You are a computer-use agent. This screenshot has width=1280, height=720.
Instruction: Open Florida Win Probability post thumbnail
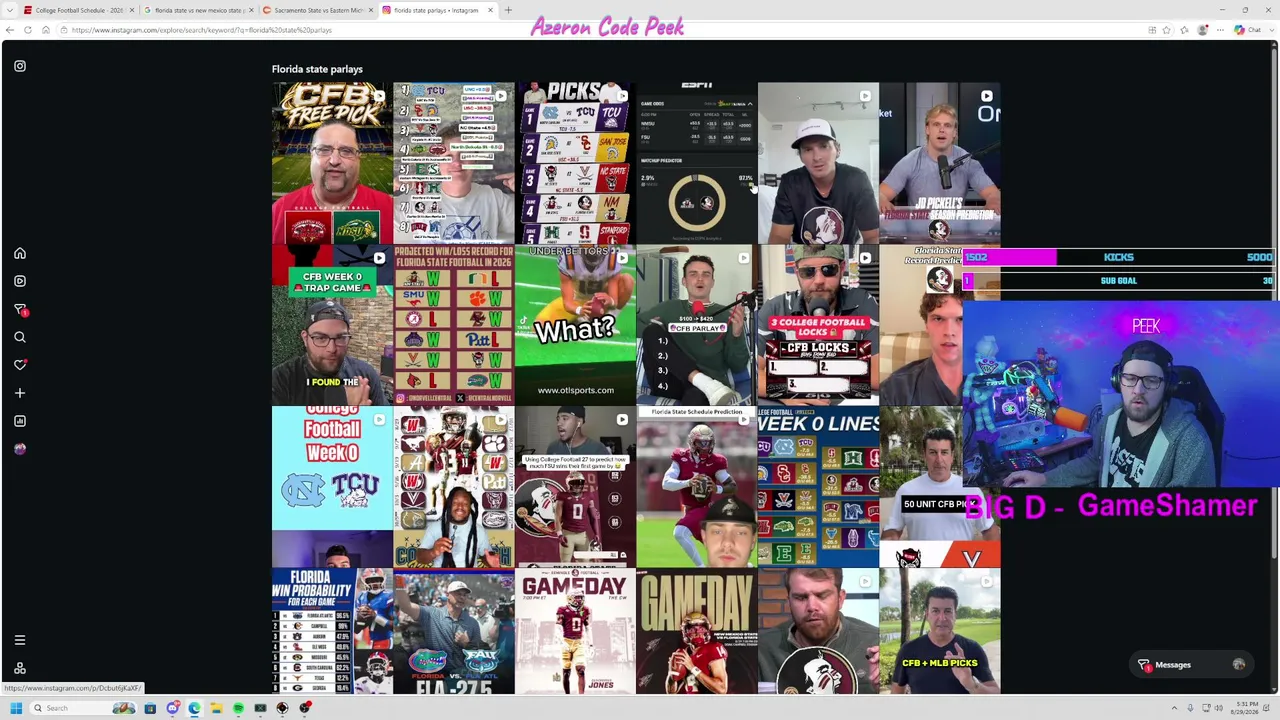tap(332, 631)
